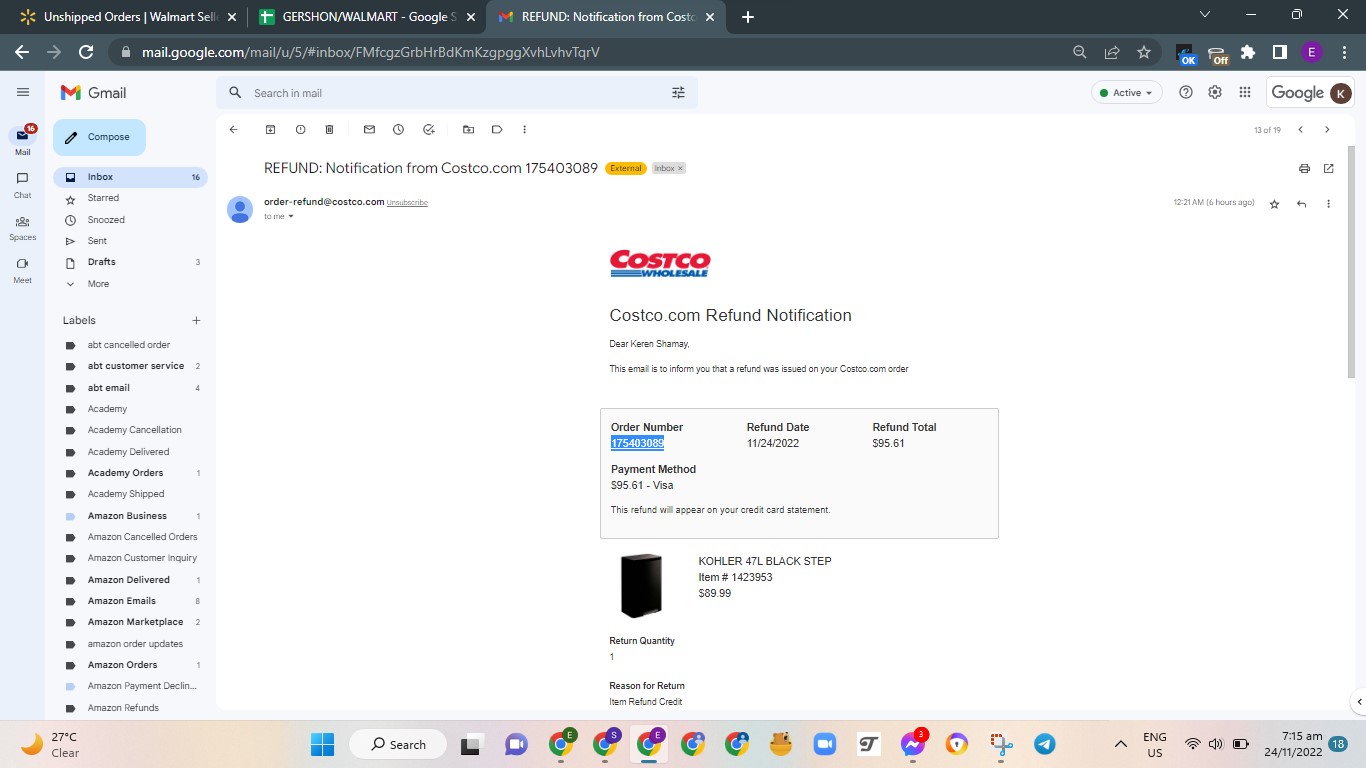The width and height of the screenshot is (1366, 768).
Task: Print all using printer icon
Action: coord(1304,169)
